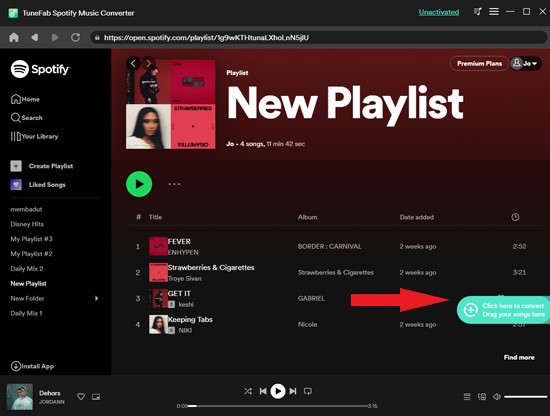
Task: Click the Spotify logo
Action: point(40,69)
